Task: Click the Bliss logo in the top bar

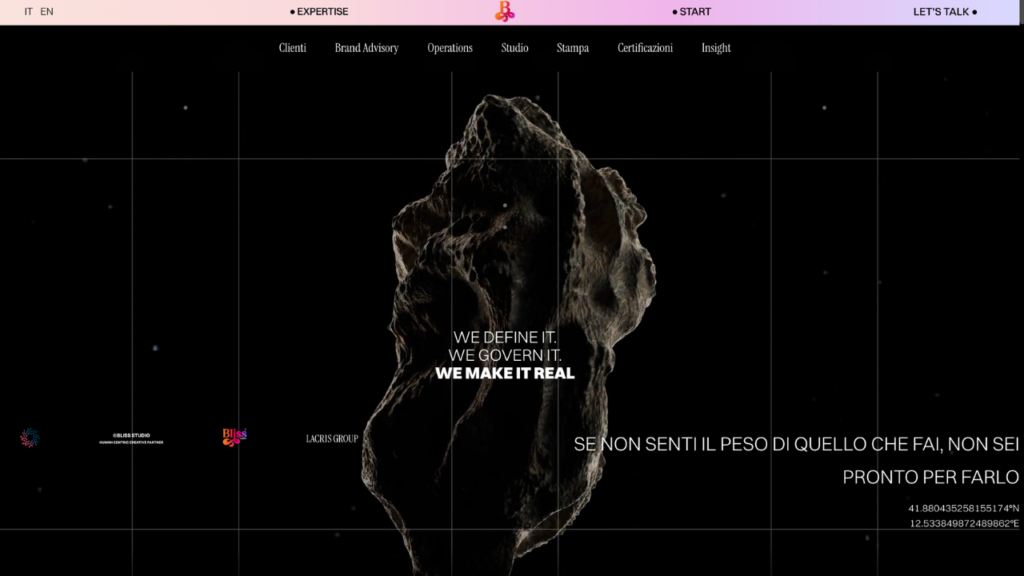Action: point(504,11)
